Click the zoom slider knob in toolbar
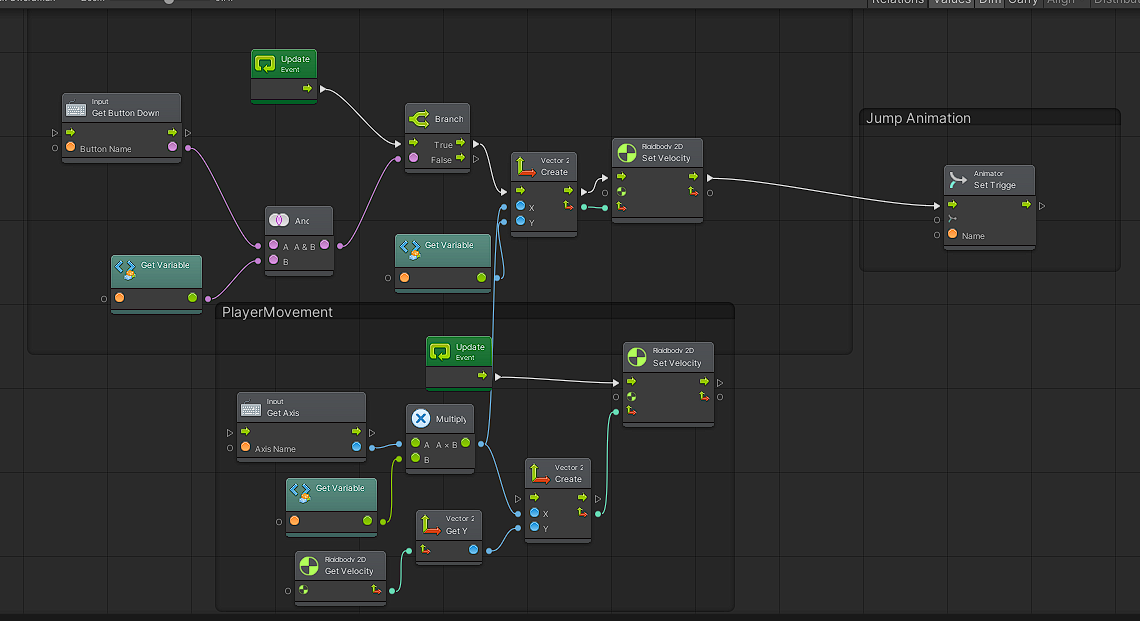 [169, 1]
